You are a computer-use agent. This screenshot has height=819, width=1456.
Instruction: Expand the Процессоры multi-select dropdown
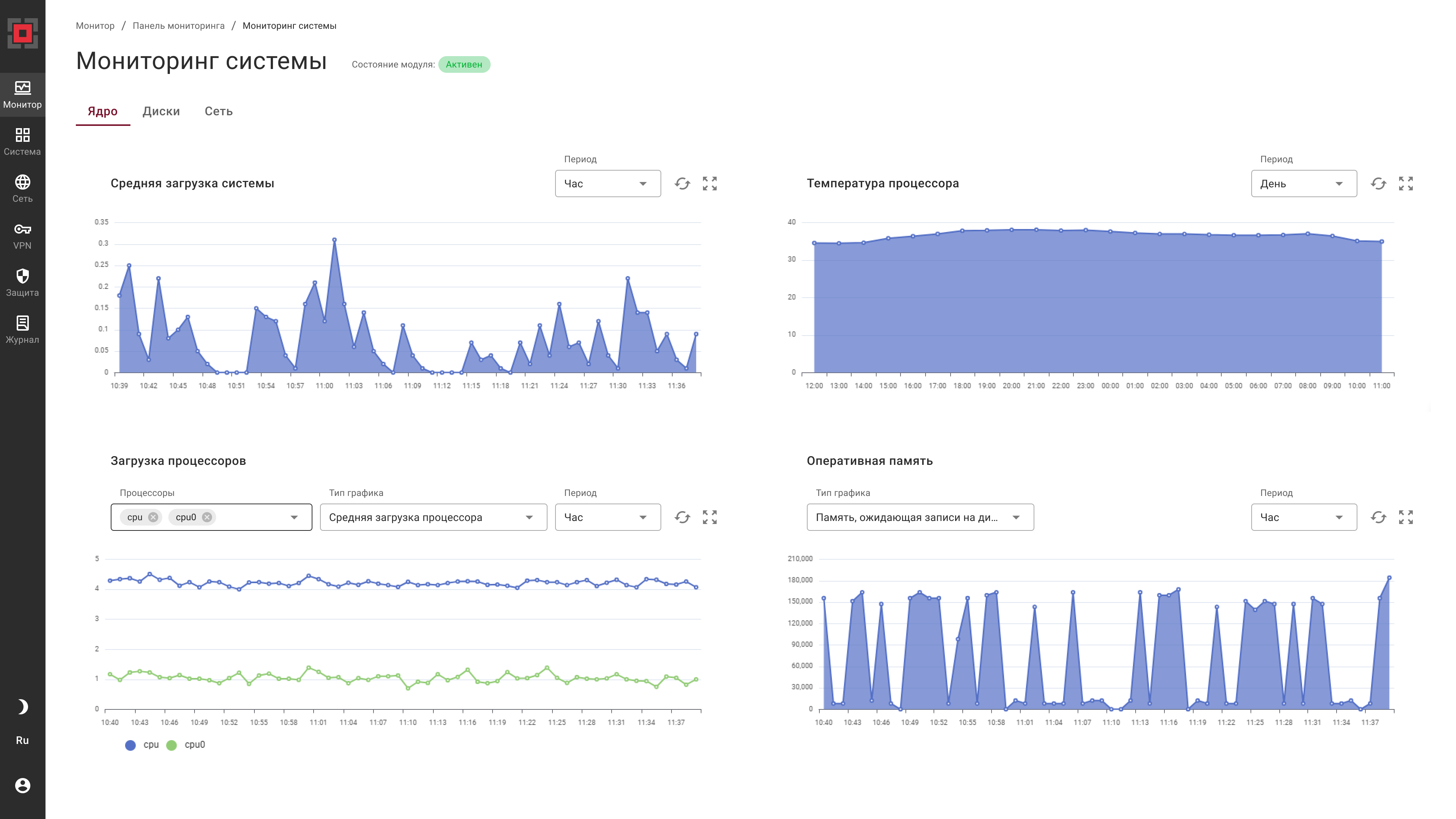pyautogui.click(x=294, y=517)
